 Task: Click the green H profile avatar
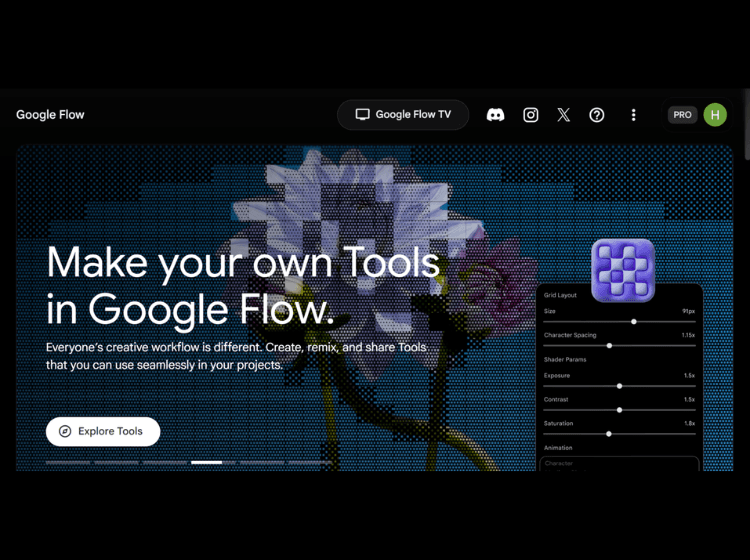(x=715, y=115)
